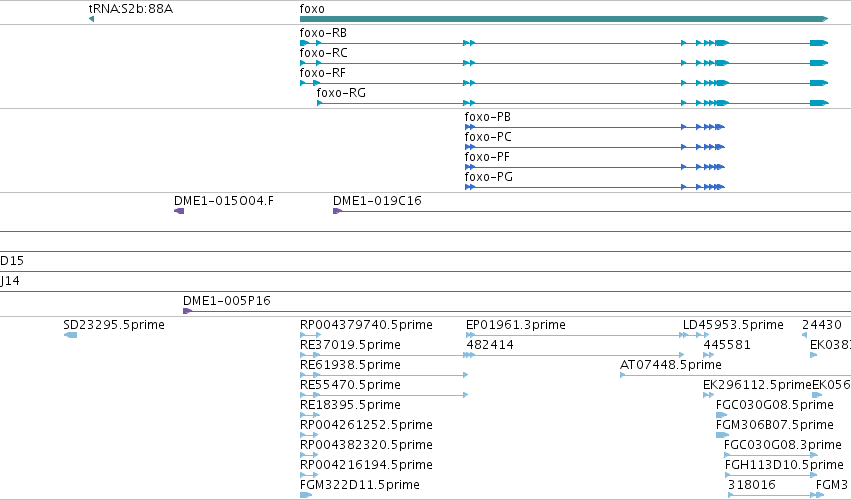Click the FGM322D11.5prime EST block glyph

[x=306, y=495]
